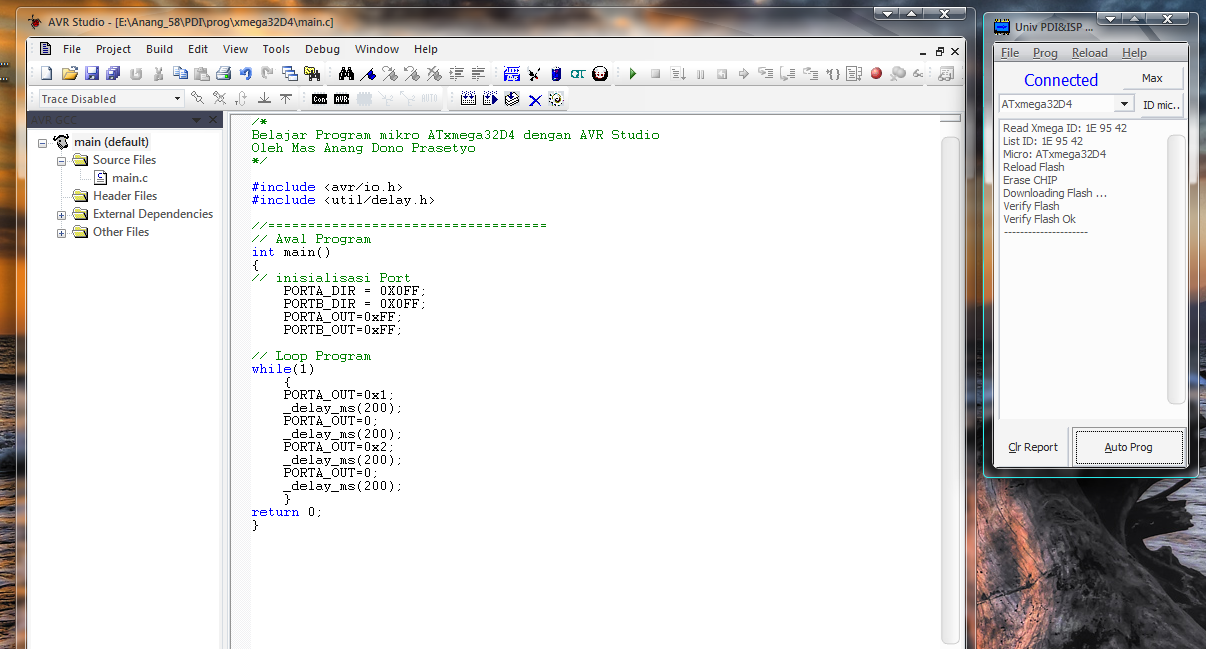This screenshot has width=1206, height=649.
Task: Expand the Other Files folder
Action: click(61, 232)
